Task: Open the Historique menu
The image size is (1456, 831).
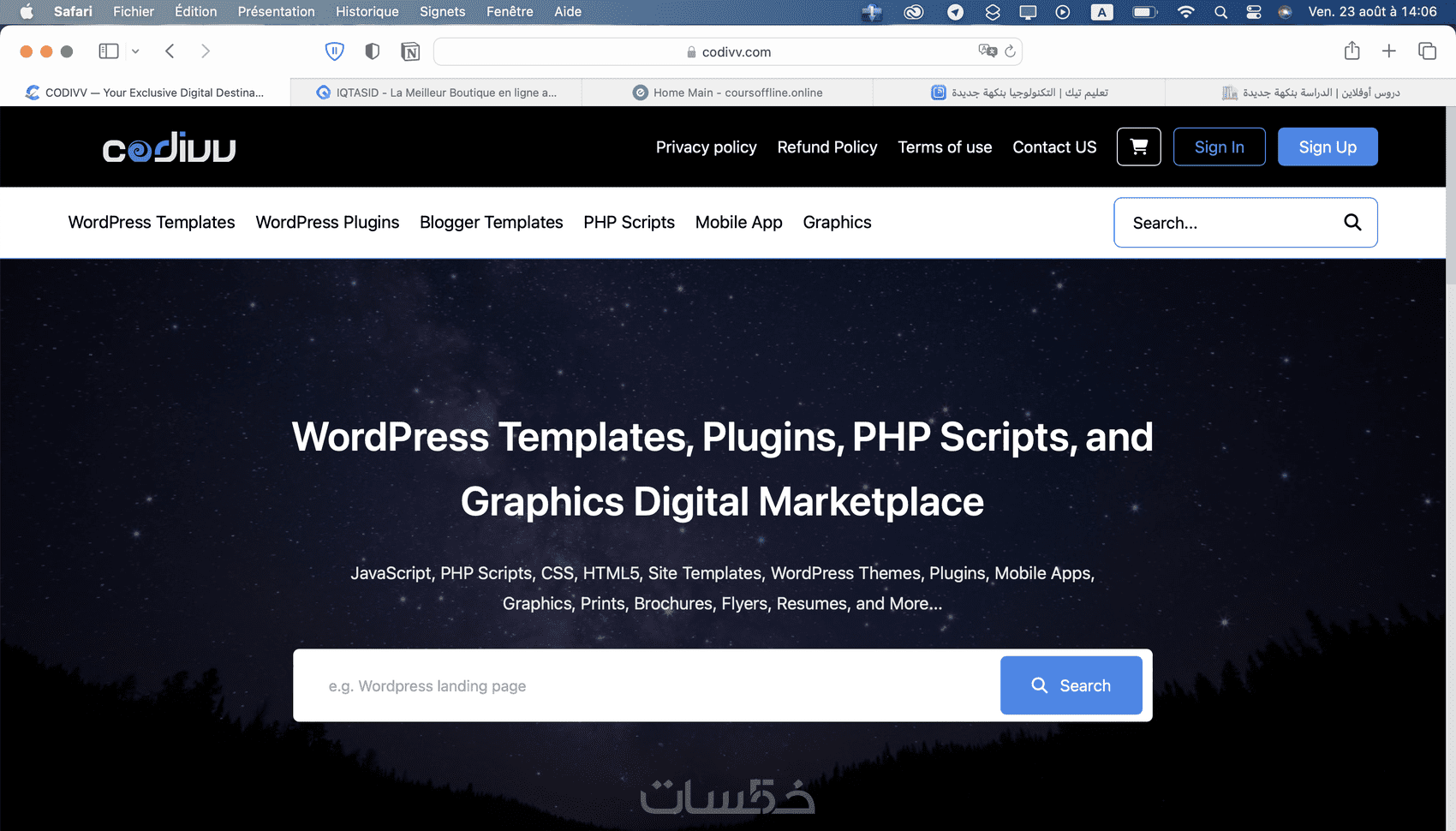Action: 367,12
